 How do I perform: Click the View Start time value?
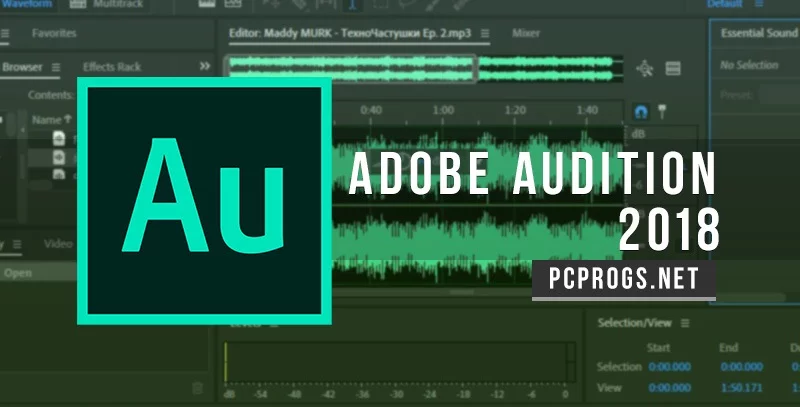point(669,388)
